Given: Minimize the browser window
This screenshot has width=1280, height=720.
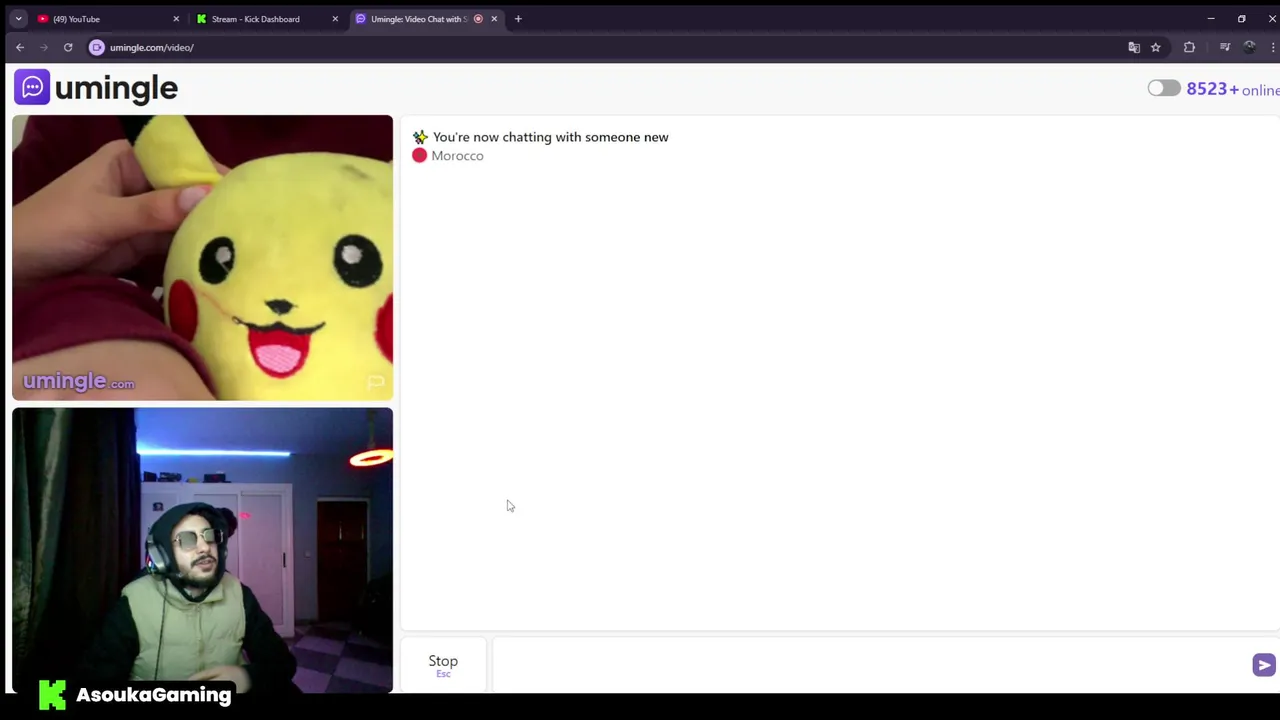Looking at the screenshot, I should (1211, 19).
